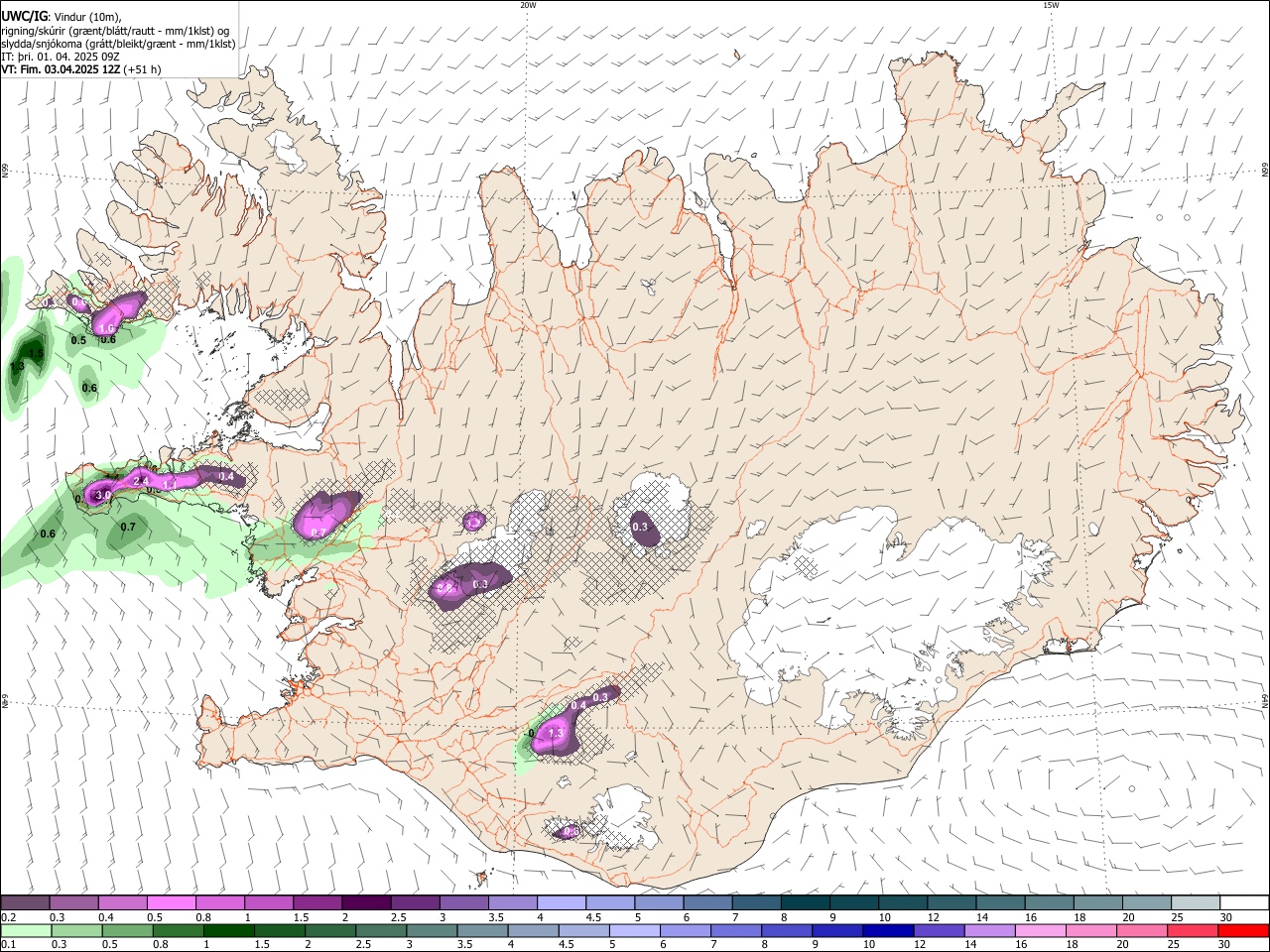
Task: Click the 'rigning/skúrir' legend description line
Action: [115, 31]
